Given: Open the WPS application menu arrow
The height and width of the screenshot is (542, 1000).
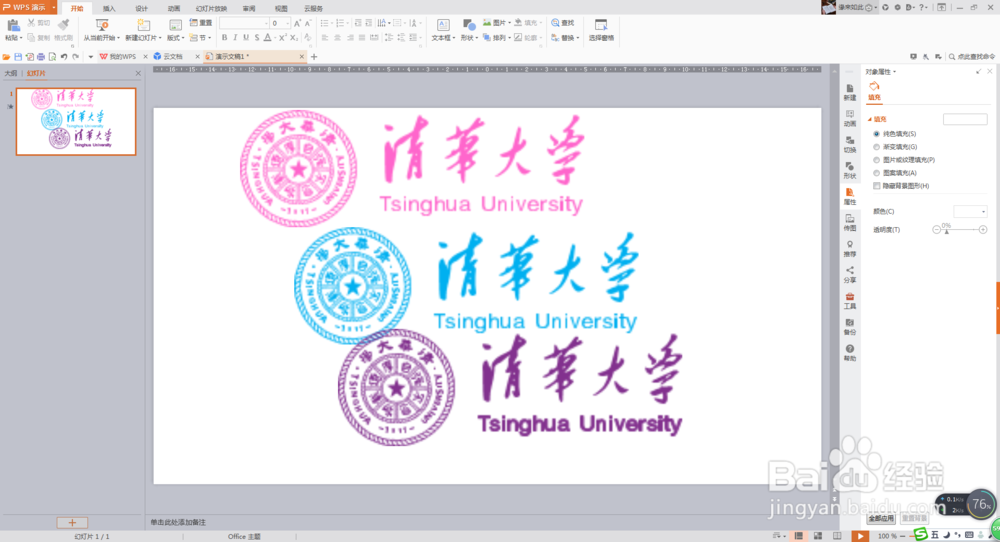Looking at the screenshot, I should pos(54,7).
